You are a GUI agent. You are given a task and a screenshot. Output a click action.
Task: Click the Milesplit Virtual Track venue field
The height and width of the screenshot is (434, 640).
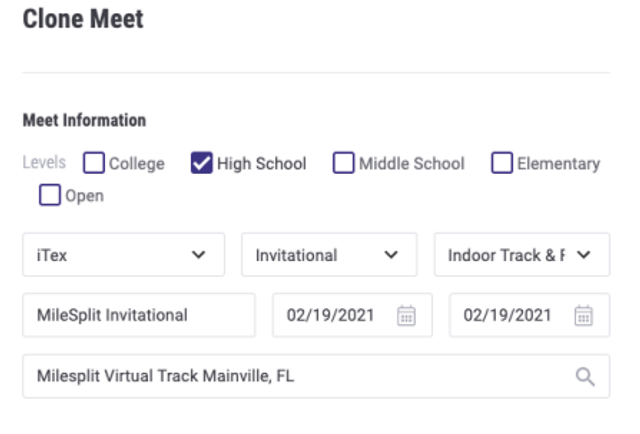point(316,376)
